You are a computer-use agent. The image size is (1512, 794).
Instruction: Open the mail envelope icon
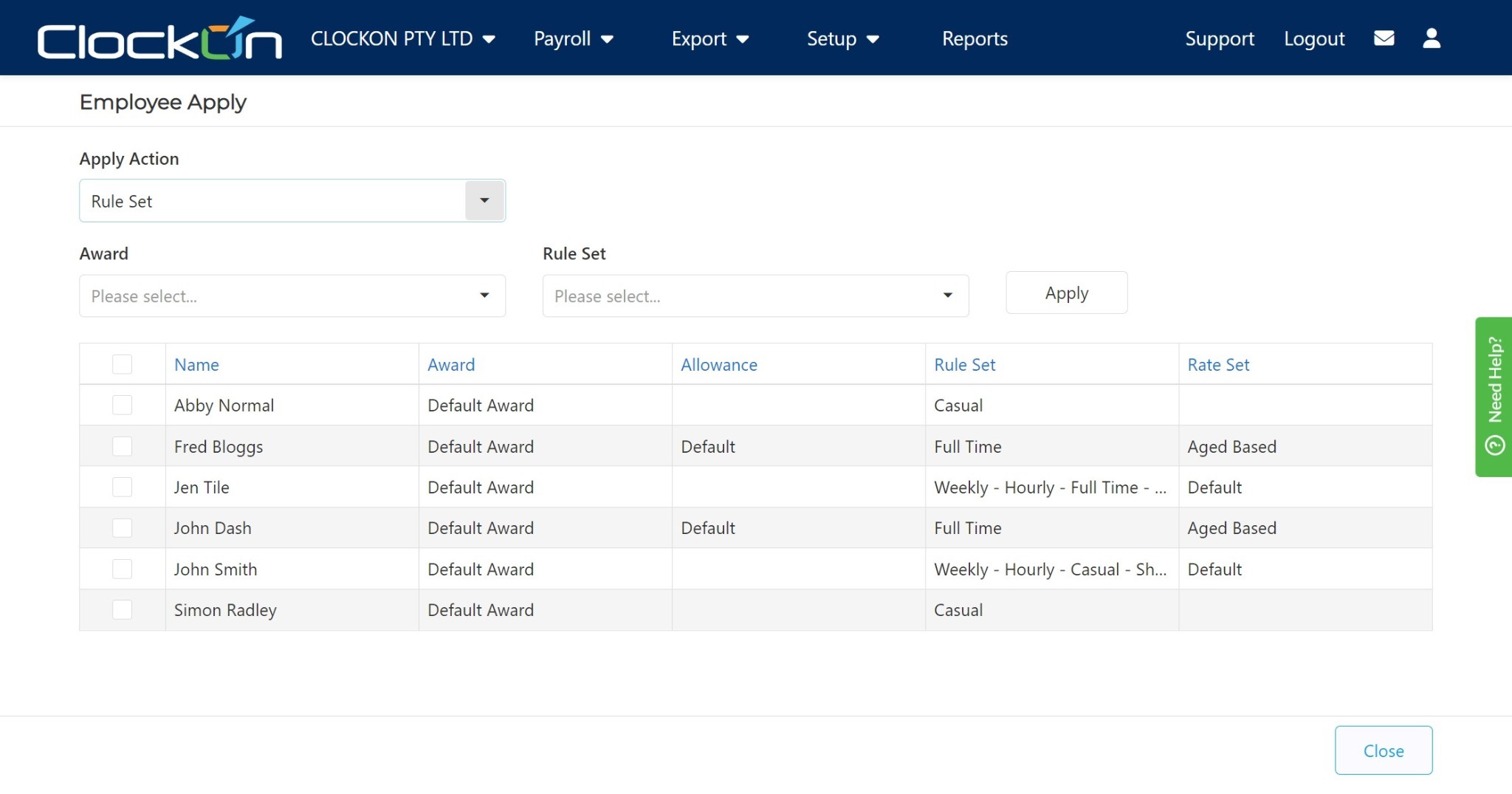(x=1384, y=38)
